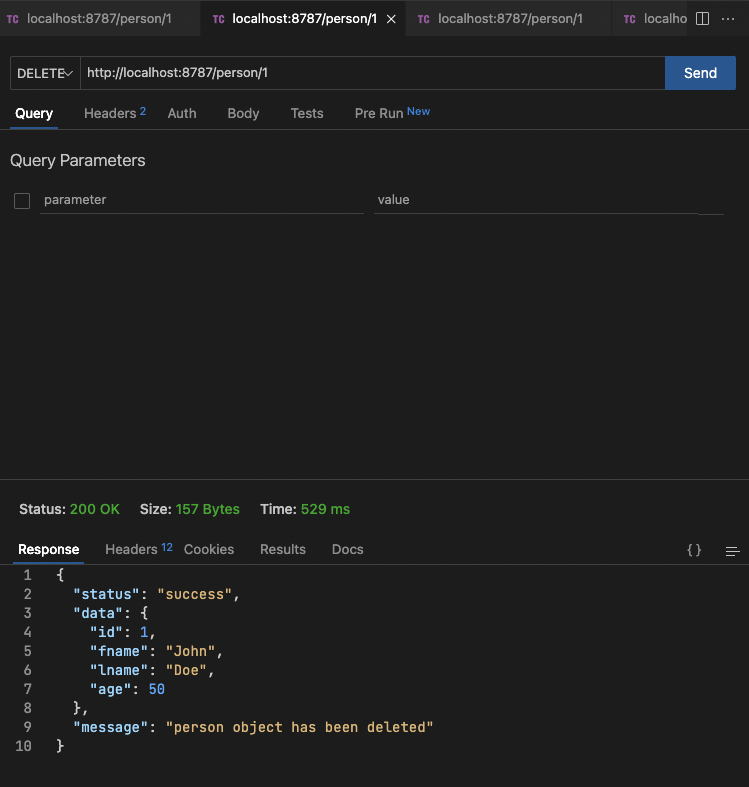This screenshot has height=787, width=749.
Task: Show request Headers tab with 2 badge
Action: [x=114, y=113]
